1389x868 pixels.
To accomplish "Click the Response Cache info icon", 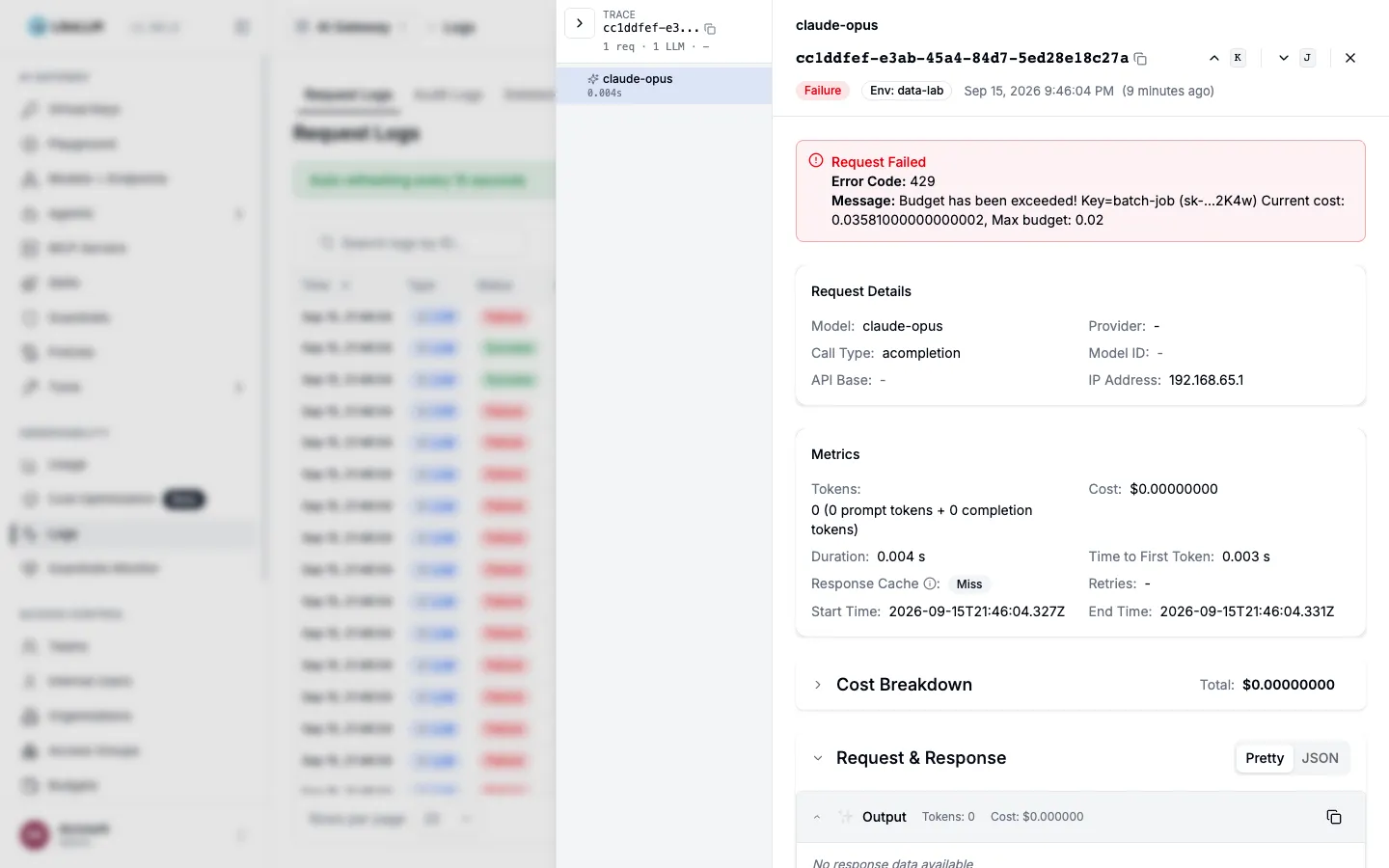I will 931,583.
